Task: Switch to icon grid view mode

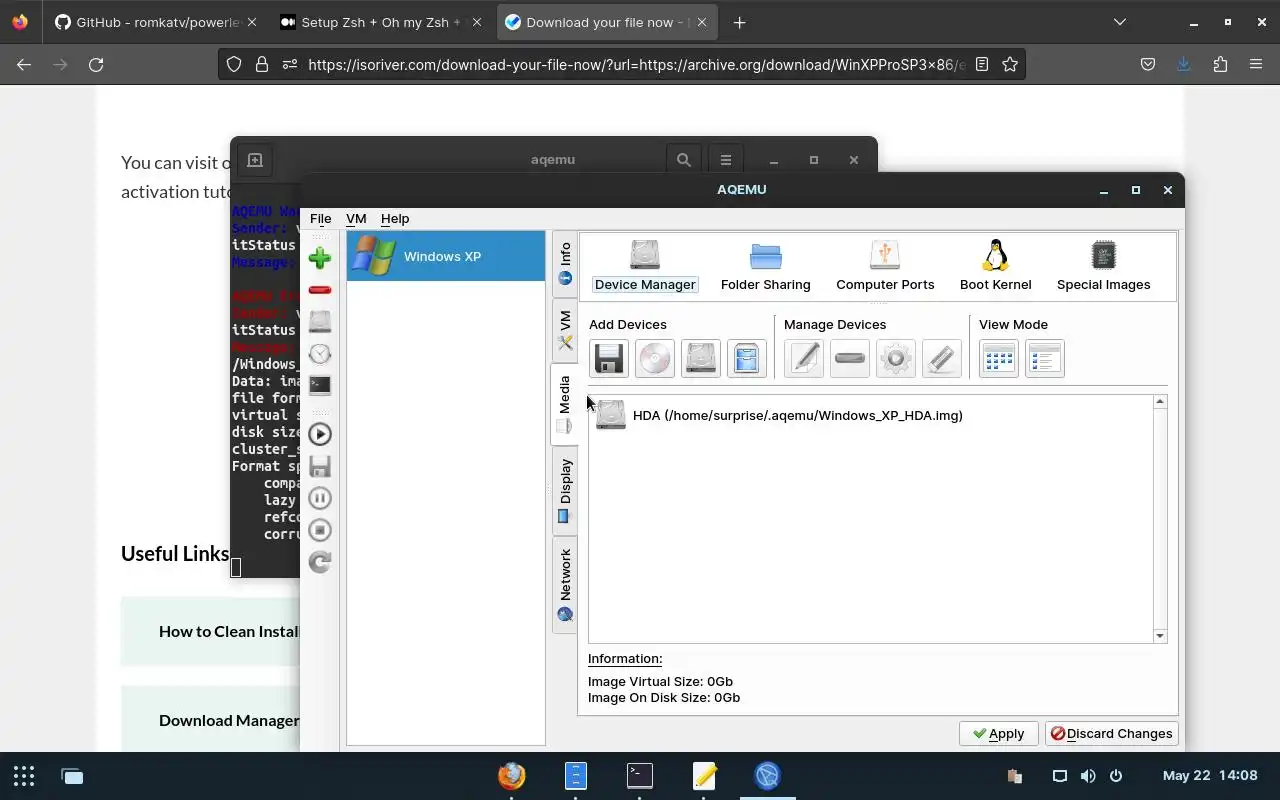Action: pyautogui.click(x=999, y=358)
